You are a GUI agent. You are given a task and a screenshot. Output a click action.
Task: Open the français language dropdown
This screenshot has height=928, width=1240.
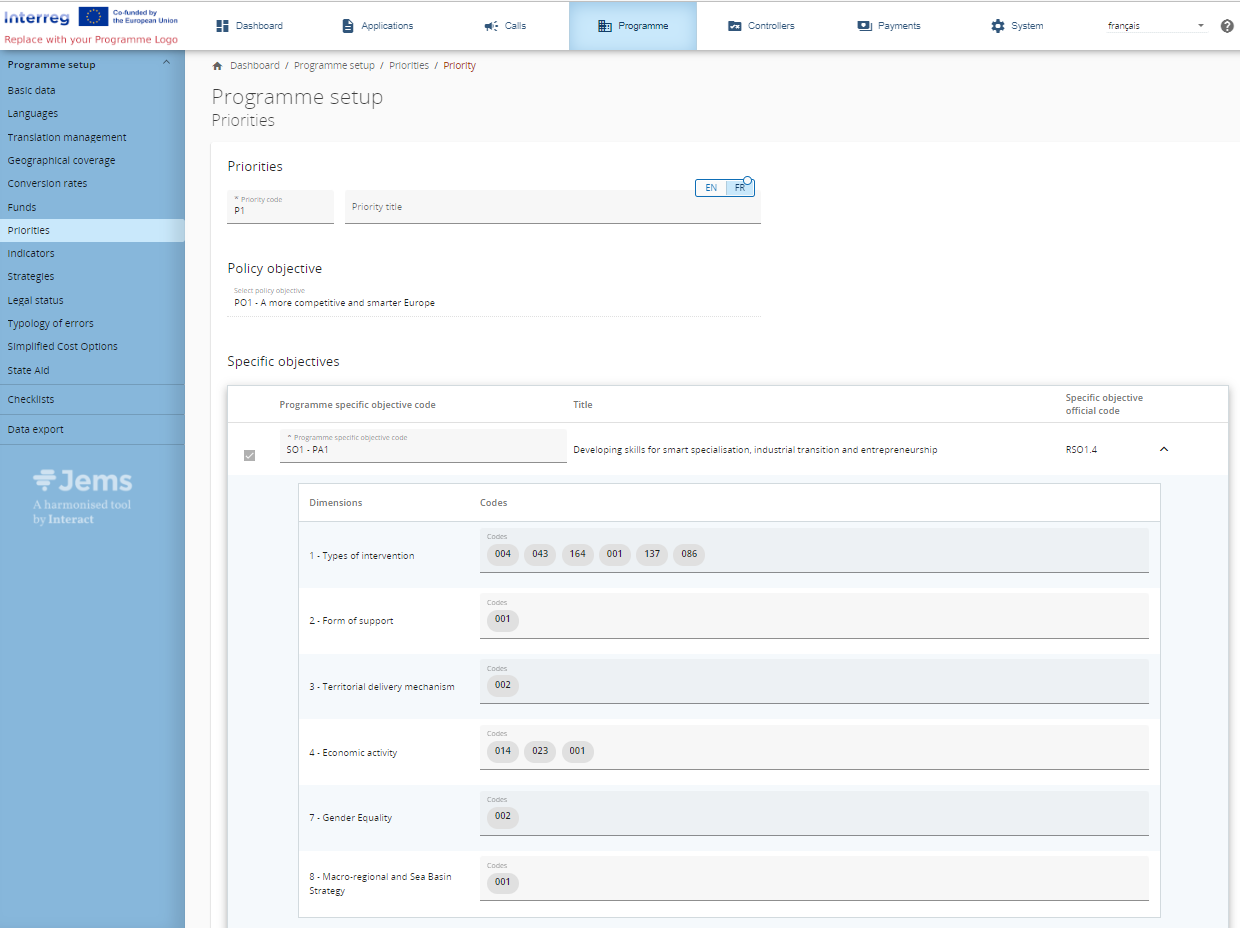click(x=1156, y=26)
